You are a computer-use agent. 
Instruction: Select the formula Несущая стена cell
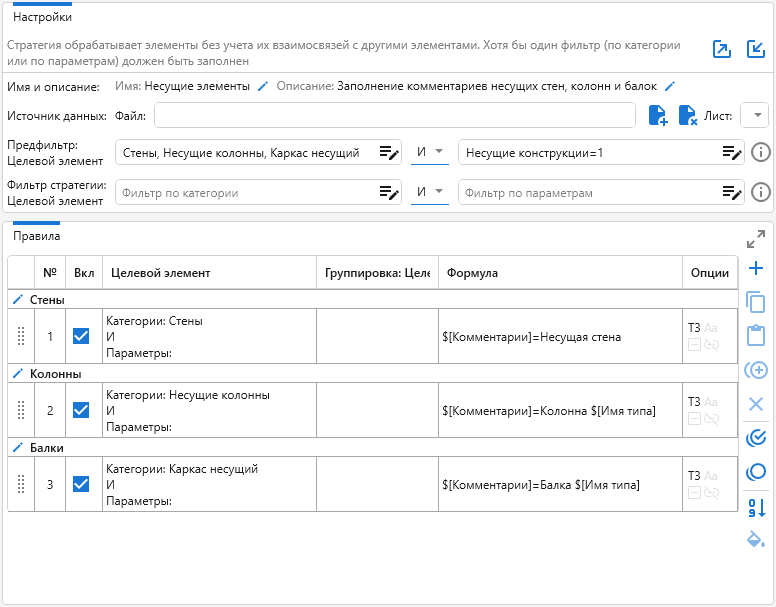(x=560, y=336)
